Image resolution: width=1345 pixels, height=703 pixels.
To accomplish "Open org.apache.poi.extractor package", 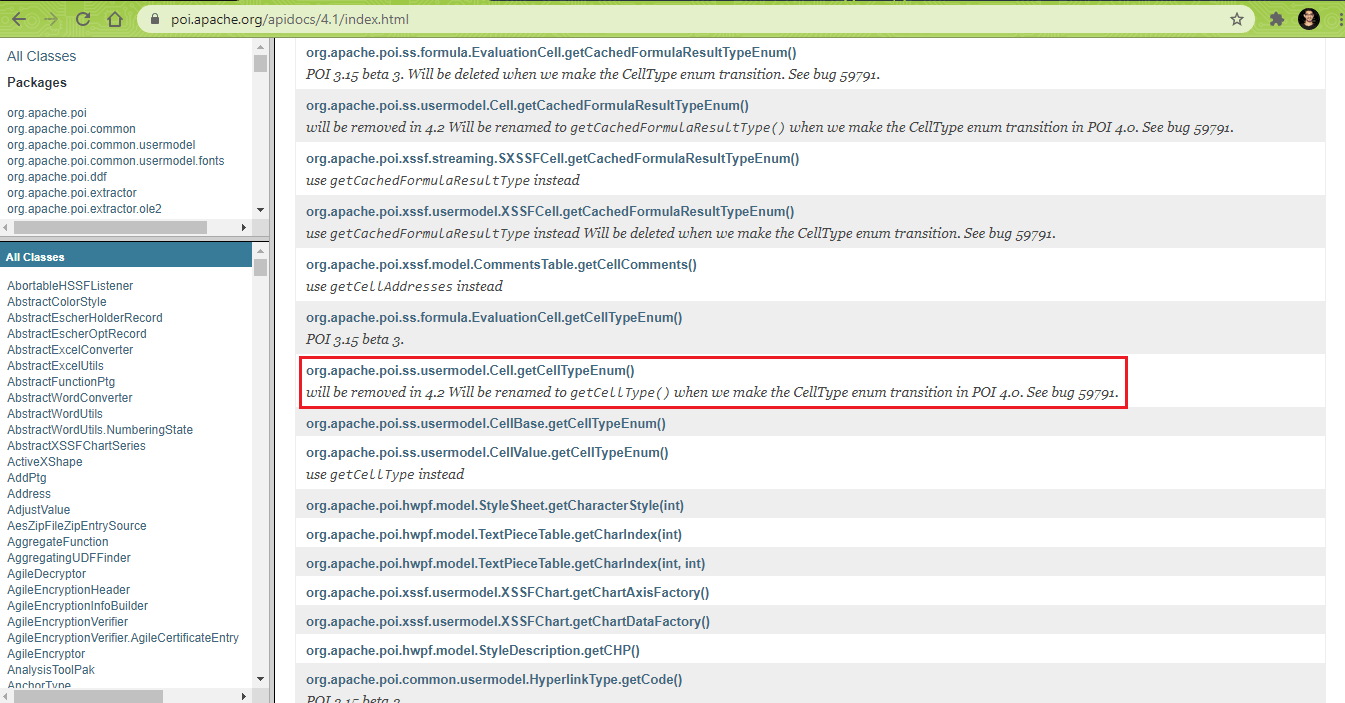I will [x=72, y=193].
